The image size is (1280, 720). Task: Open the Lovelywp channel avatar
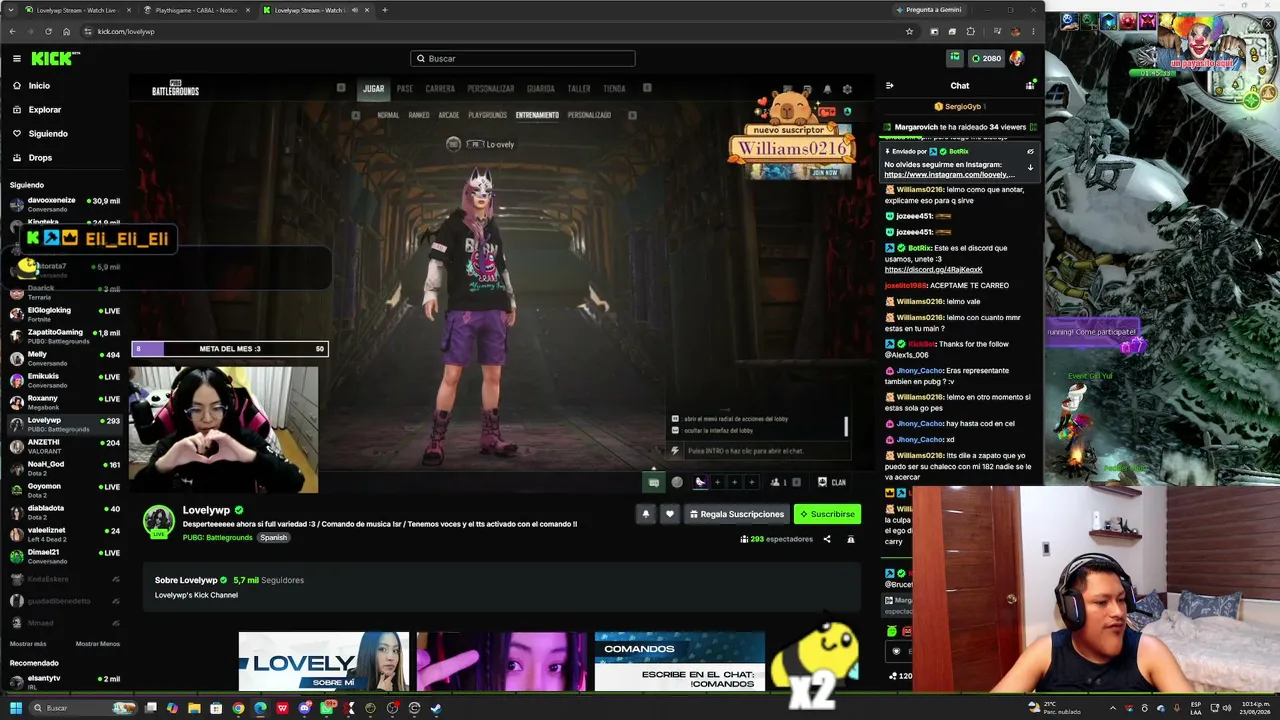click(159, 522)
